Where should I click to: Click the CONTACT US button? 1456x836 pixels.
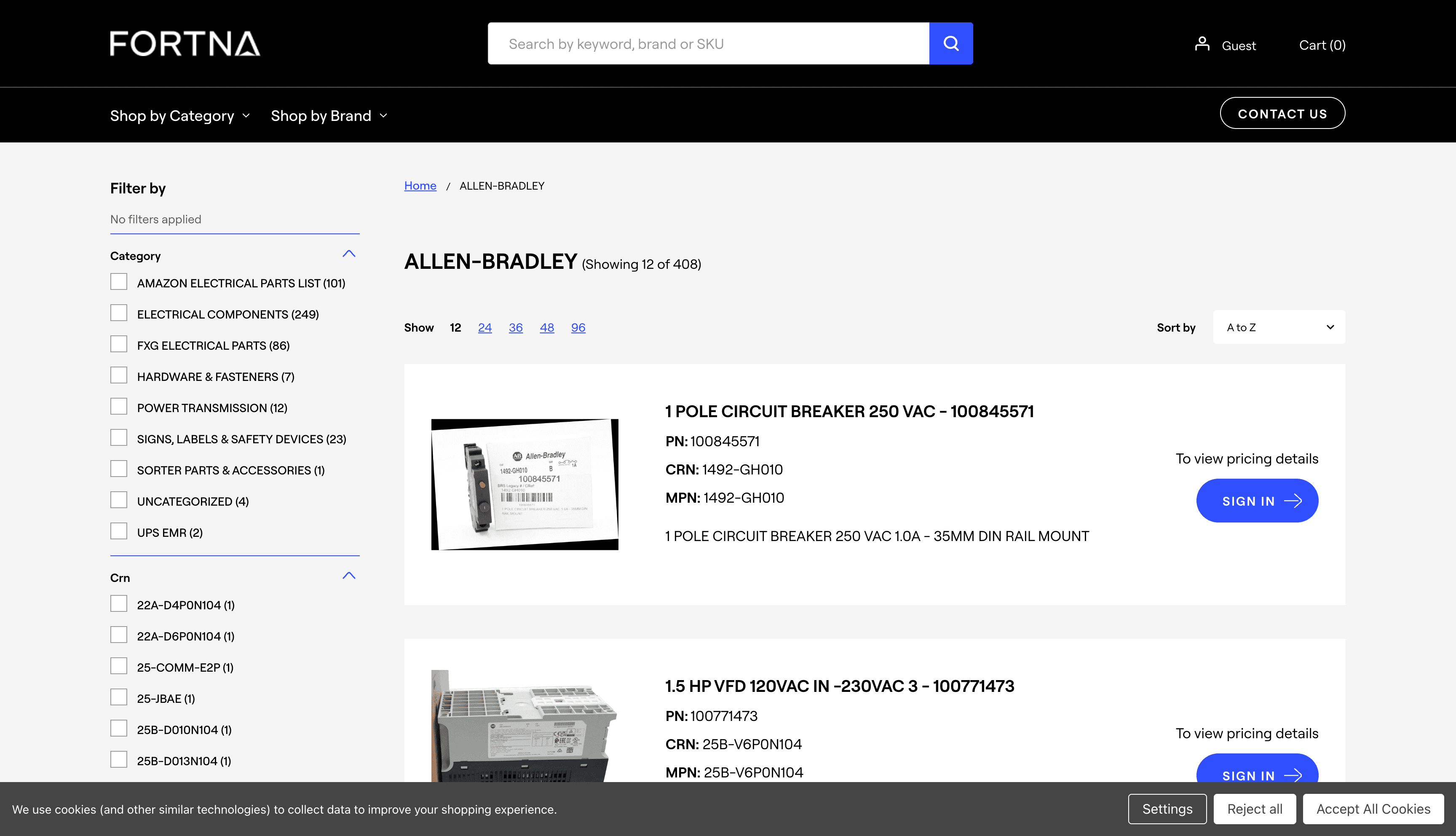(1282, 113)
